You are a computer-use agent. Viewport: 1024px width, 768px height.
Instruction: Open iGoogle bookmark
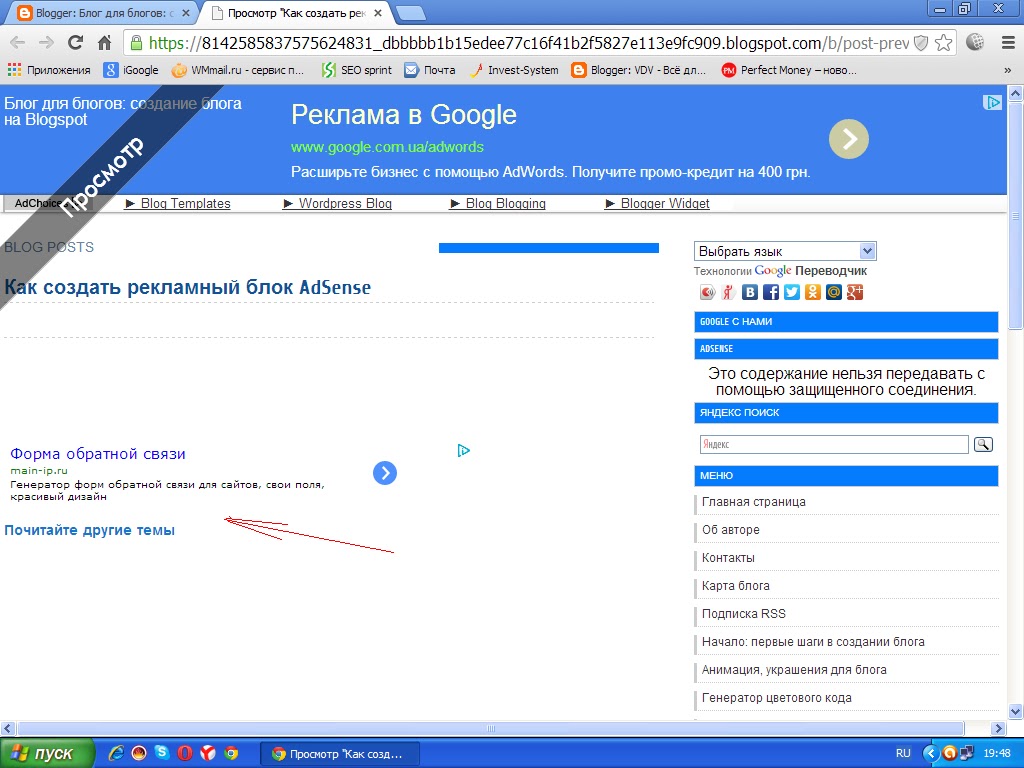pos(131,70)
